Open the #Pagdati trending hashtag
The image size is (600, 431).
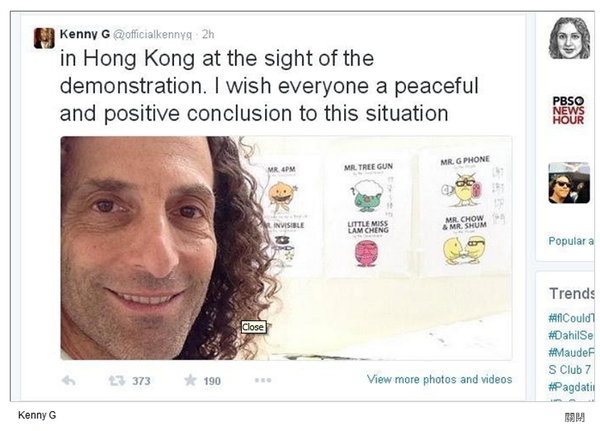click(x=571, y=387)
